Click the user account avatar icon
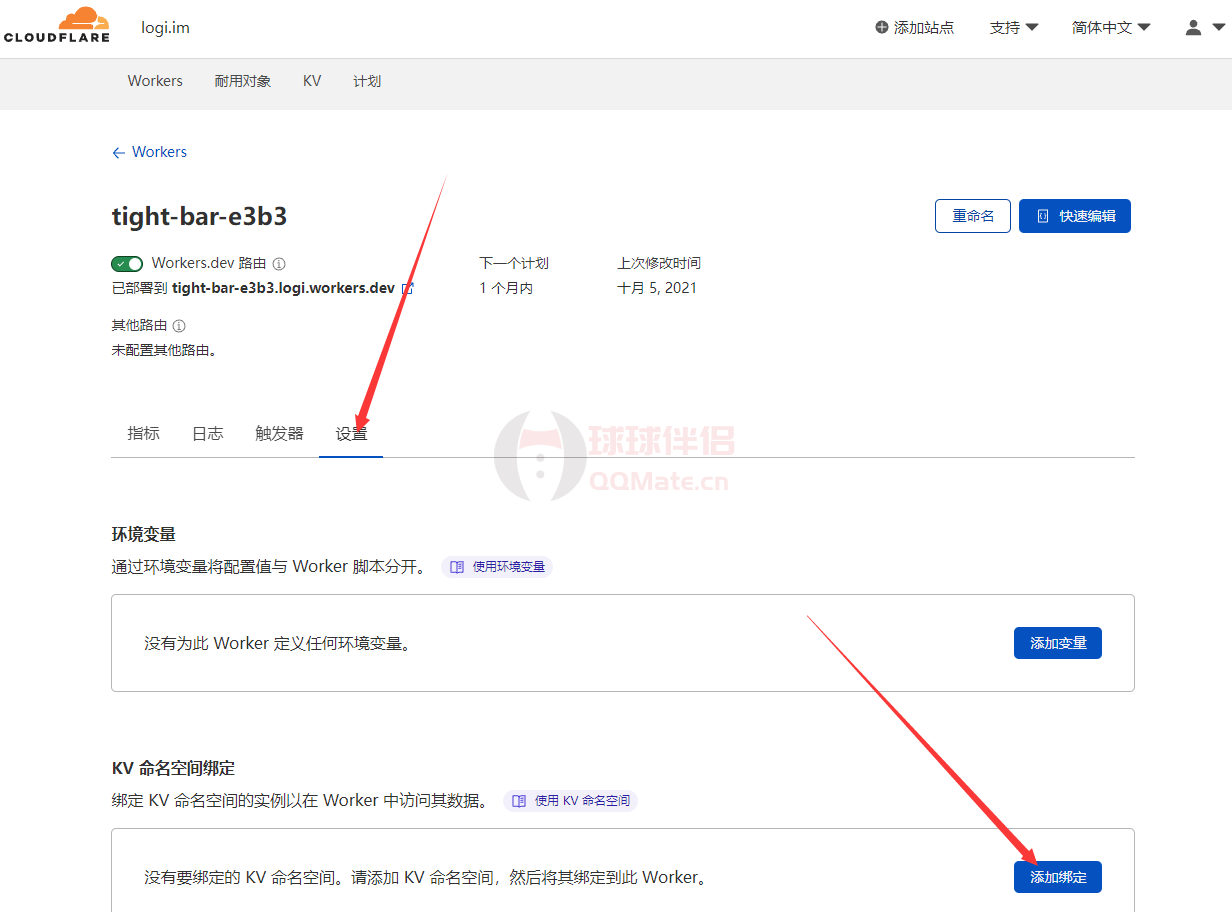 point(1193,28)
